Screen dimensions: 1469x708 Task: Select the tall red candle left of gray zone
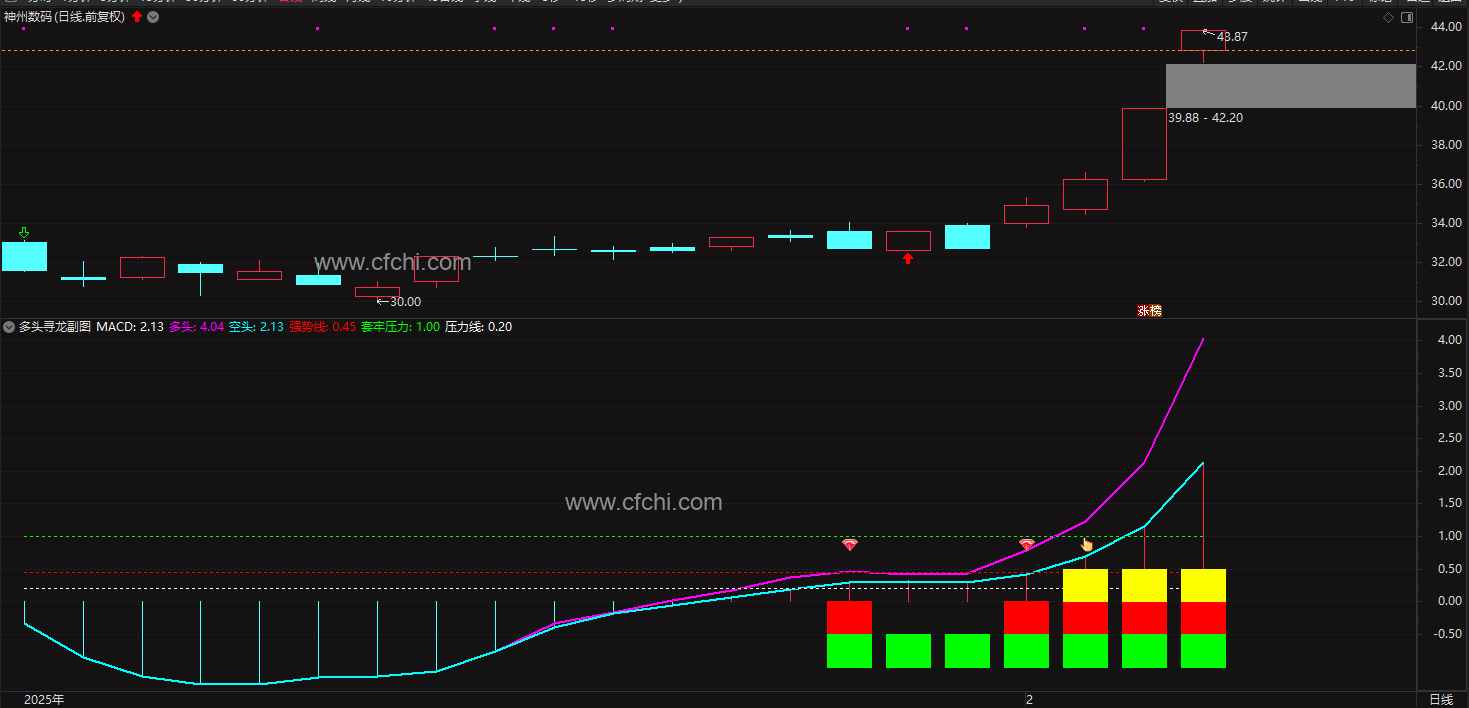[1144, 144]
